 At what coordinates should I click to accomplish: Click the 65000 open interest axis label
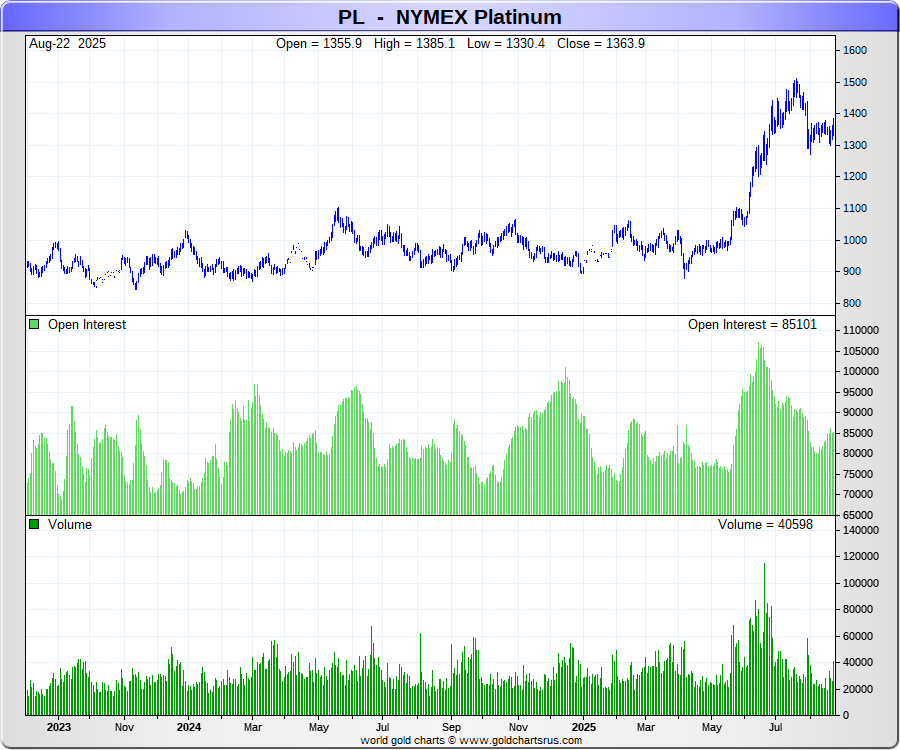click(x=858, y=515)
